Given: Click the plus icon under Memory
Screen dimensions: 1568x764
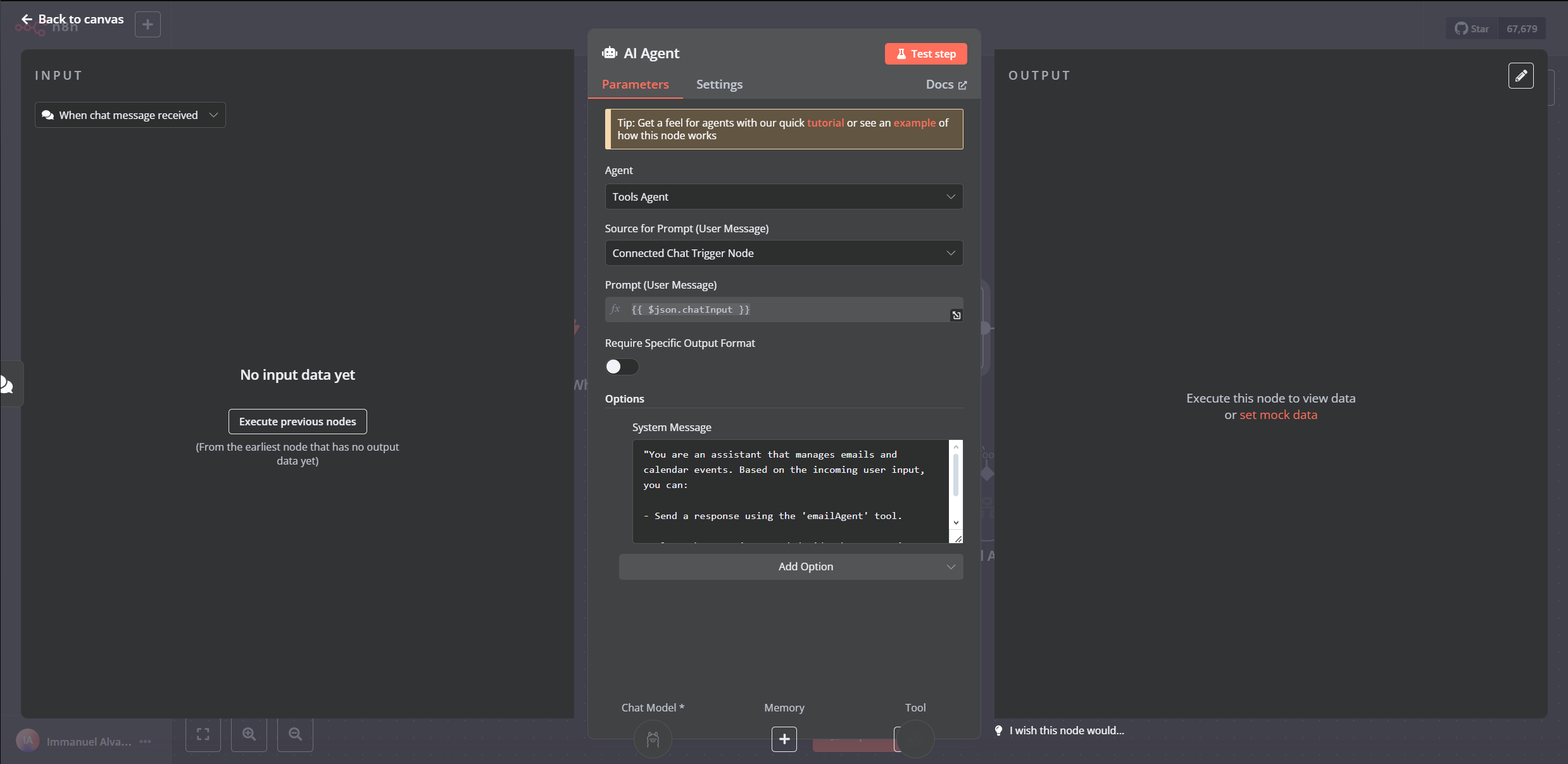Looking at the screenshot, I should tap(784, 739).
